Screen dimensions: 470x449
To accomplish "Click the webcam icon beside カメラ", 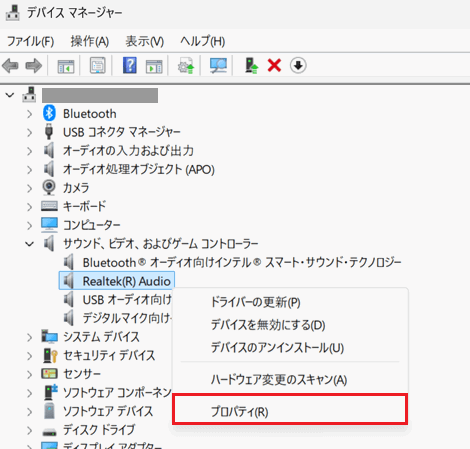I will pyautogui.click(x=49, y=187).
